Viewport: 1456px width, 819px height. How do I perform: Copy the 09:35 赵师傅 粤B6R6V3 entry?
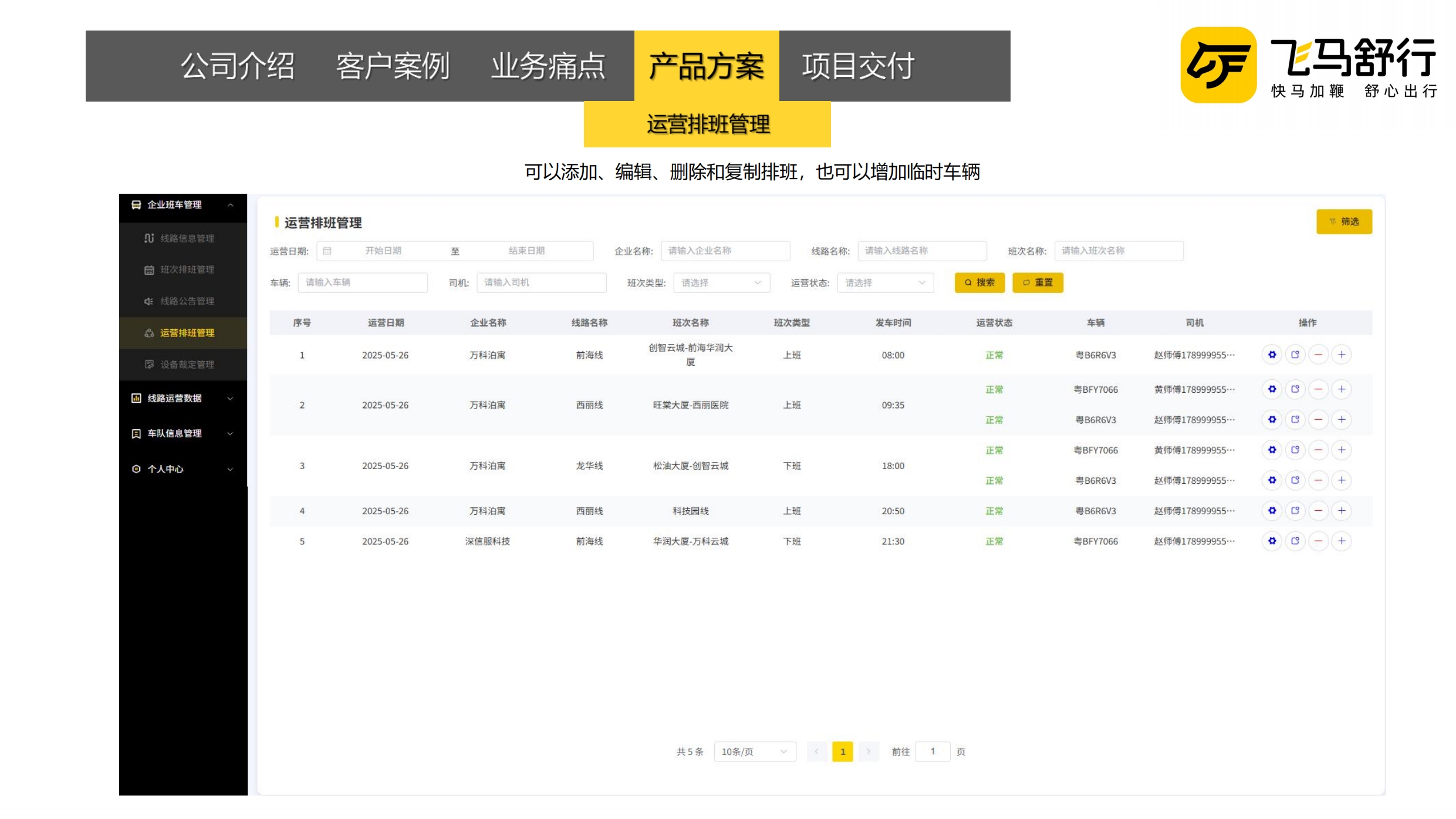pyautogui.click(x=1295, y=420)
